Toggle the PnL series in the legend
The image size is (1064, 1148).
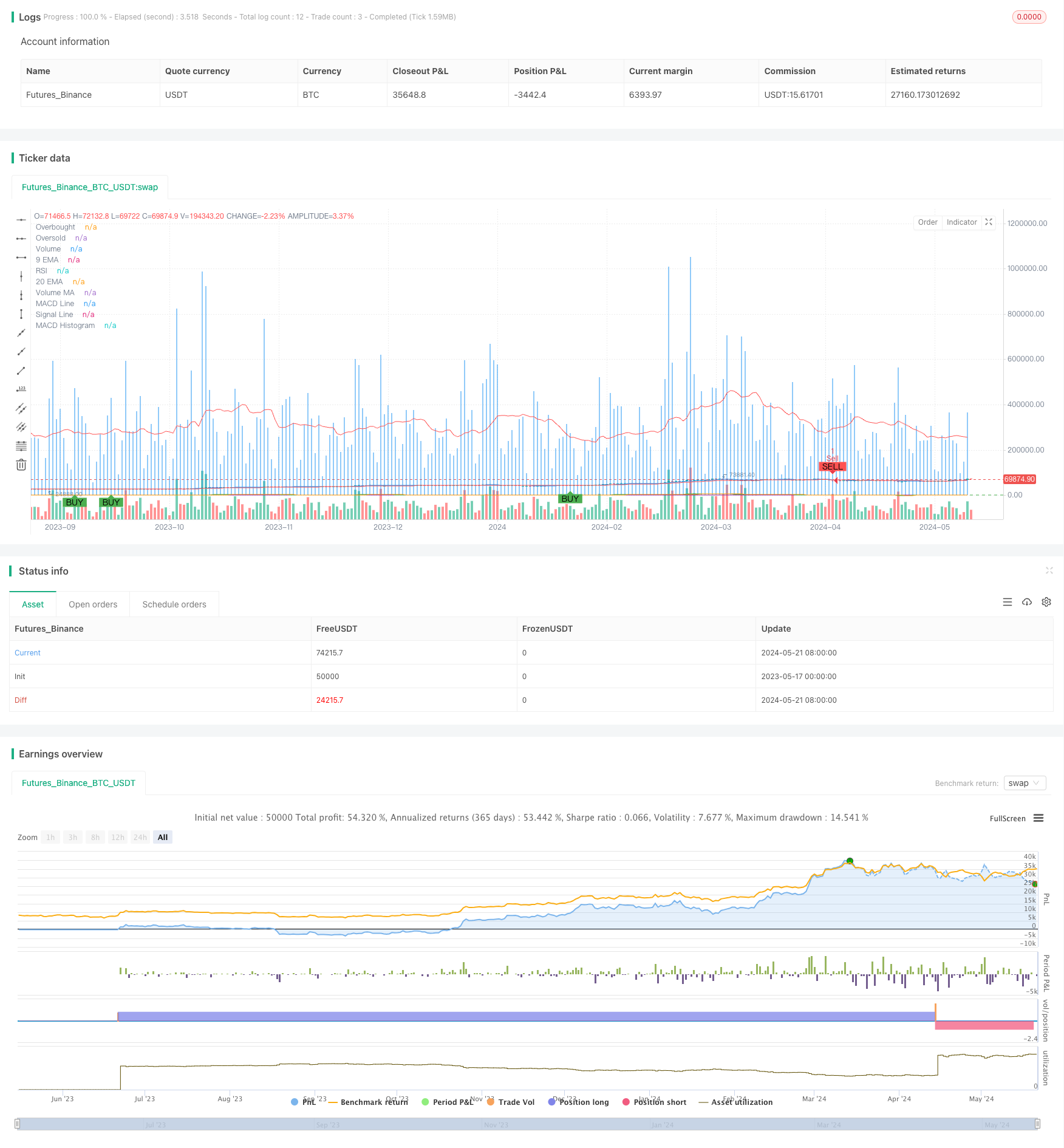(x=304, y=1102)
